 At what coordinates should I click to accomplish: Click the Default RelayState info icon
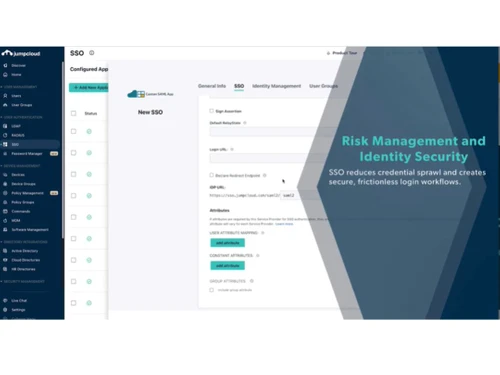point(245,123)
